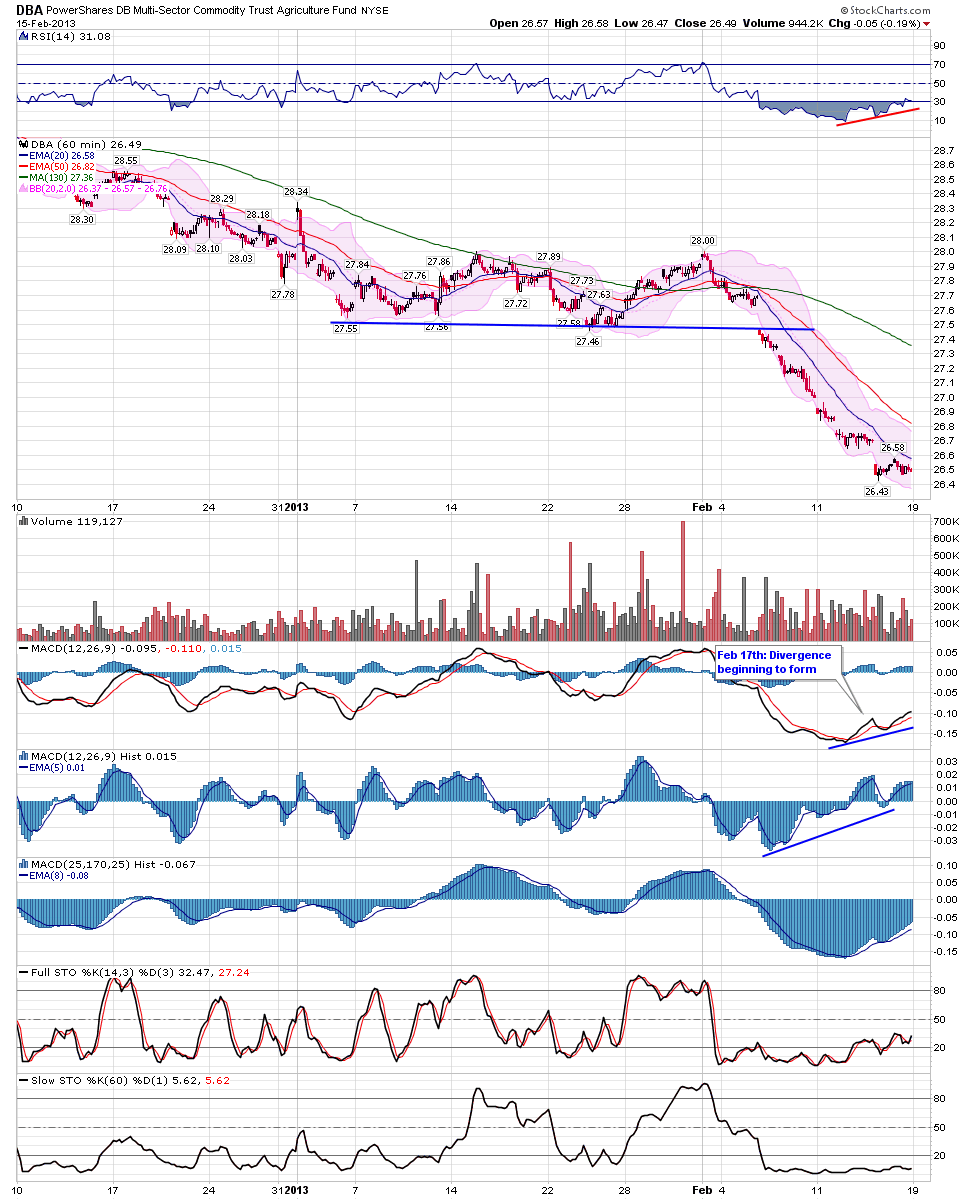
Task: Click the Open 26.57 value
Action: point(519,23)
